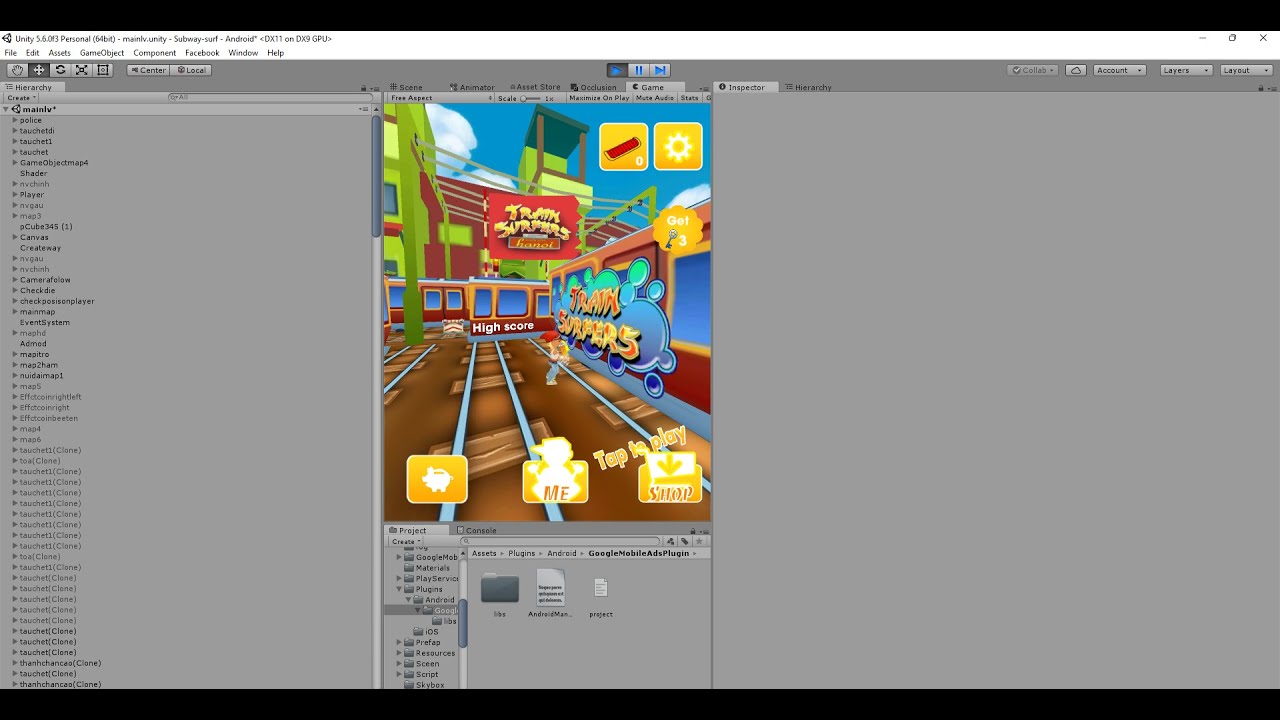
Task: Expand the Player object in Hierarchy
Action: pos(15,195)
